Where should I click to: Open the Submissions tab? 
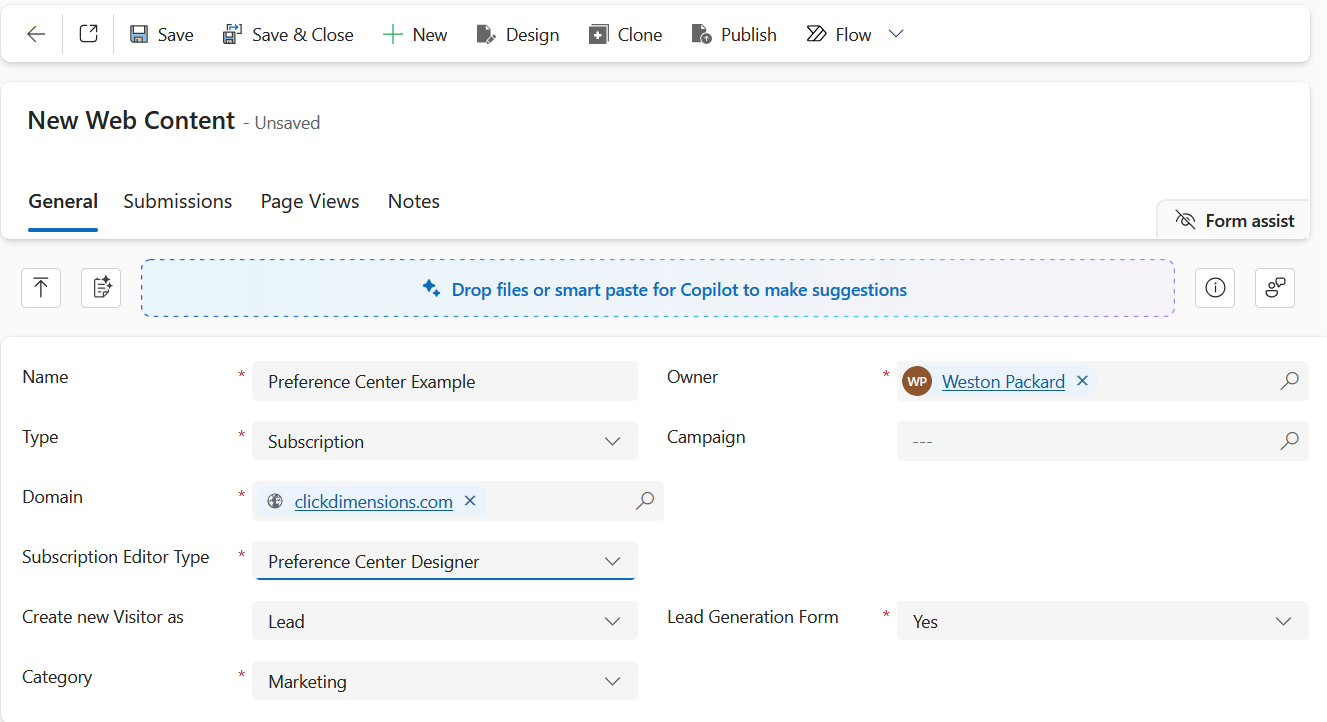click(x=178, y=201)
